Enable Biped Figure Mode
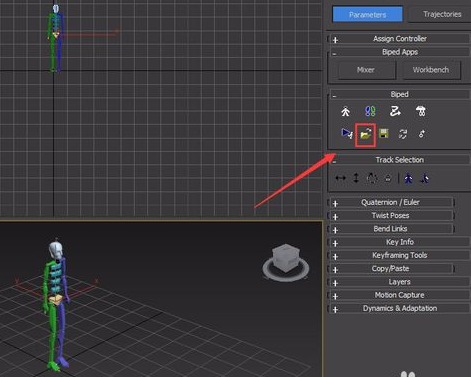The image size is (471, 377). (346, 111)
